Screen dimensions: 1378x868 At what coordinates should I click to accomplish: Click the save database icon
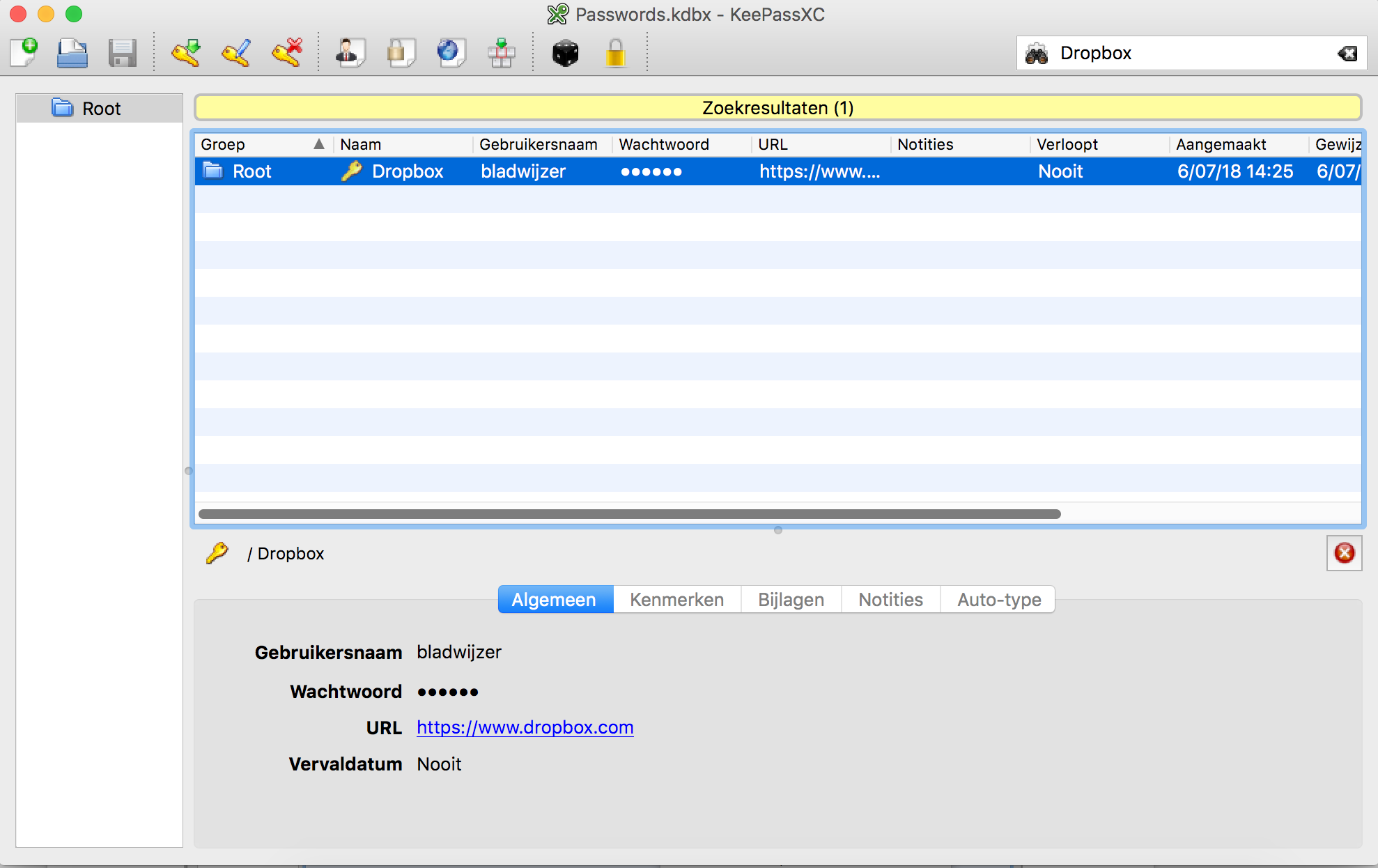tap(122, 53)
